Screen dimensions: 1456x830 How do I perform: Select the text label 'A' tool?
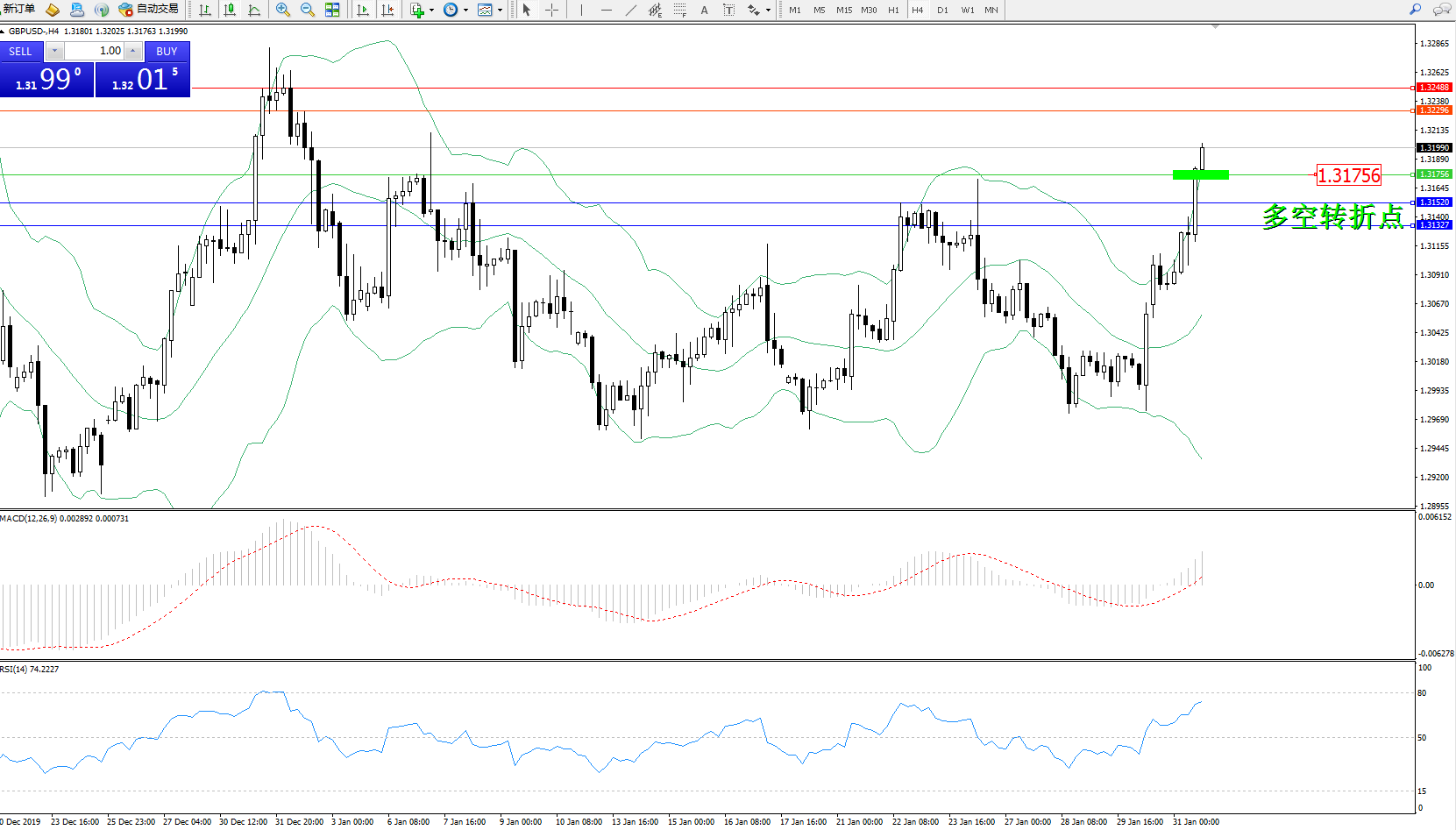tap(704, 10)
